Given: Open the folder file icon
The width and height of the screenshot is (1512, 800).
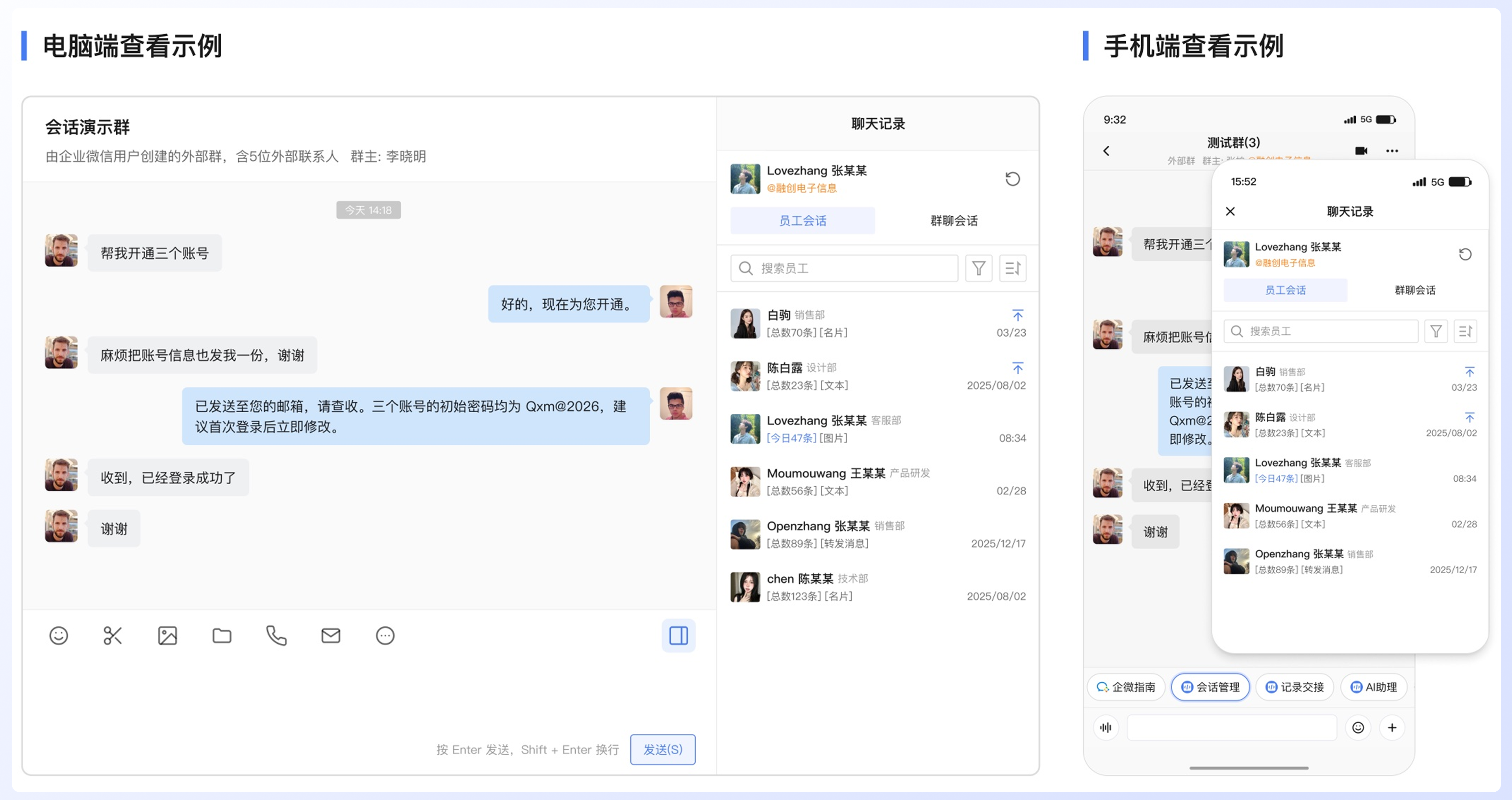Looking at the screenshot, I should point(222,636).
